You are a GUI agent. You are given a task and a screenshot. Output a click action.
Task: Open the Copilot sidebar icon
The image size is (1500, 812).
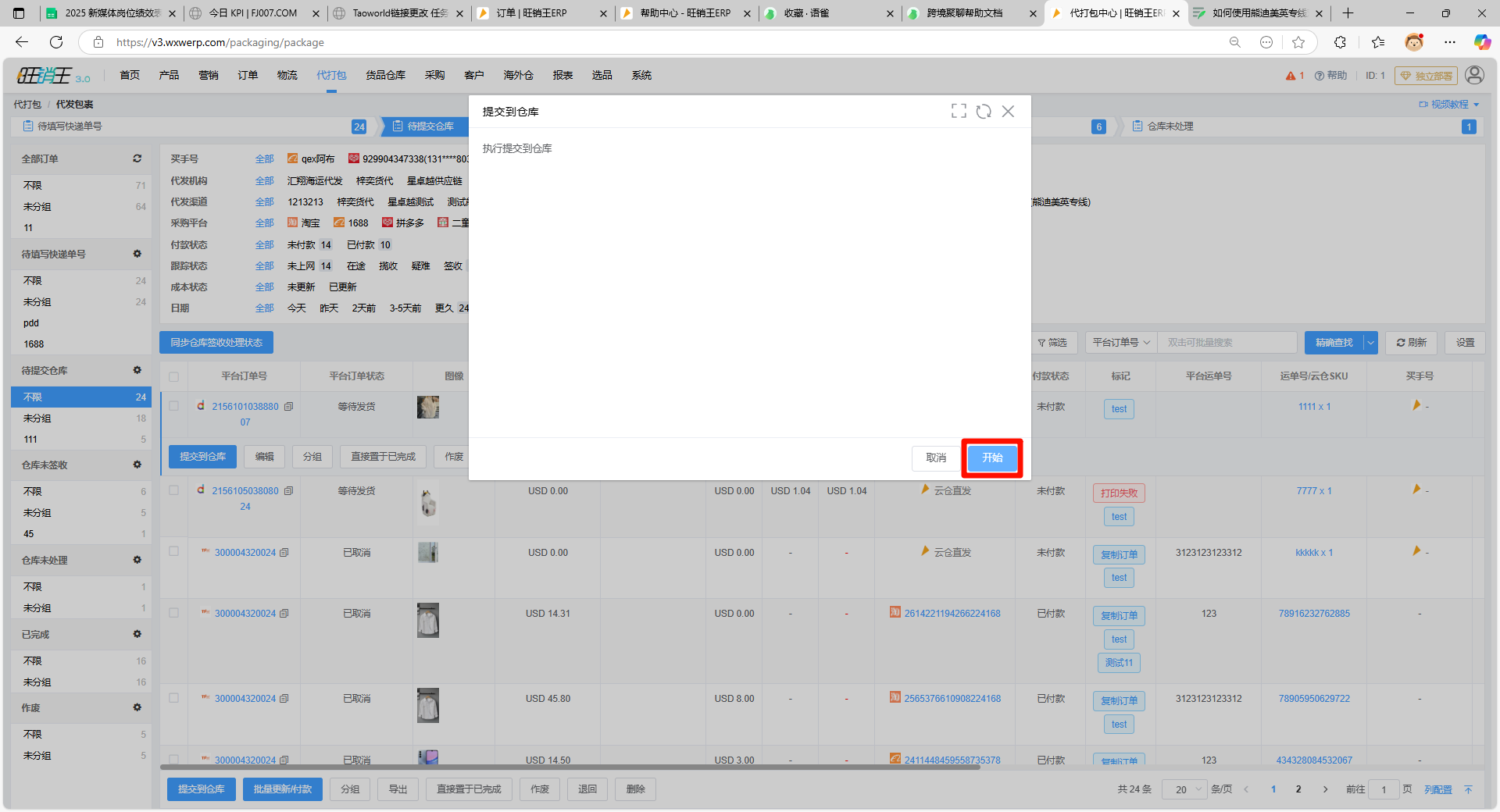click(1482, 42)
